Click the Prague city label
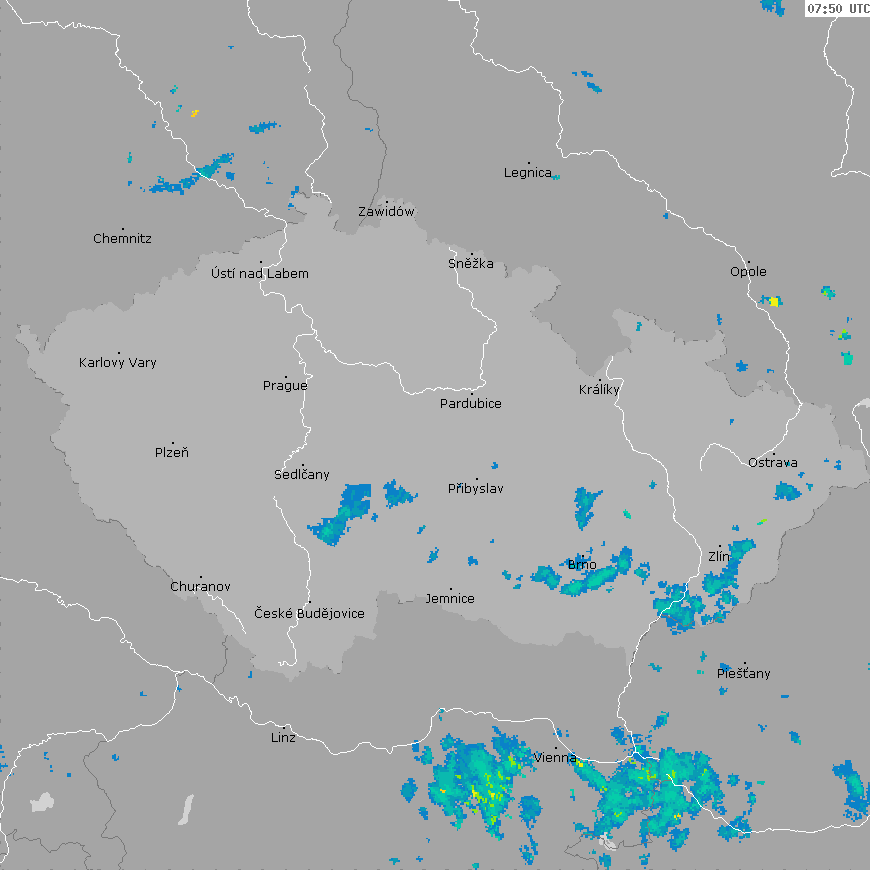 [x=285, y=386]
